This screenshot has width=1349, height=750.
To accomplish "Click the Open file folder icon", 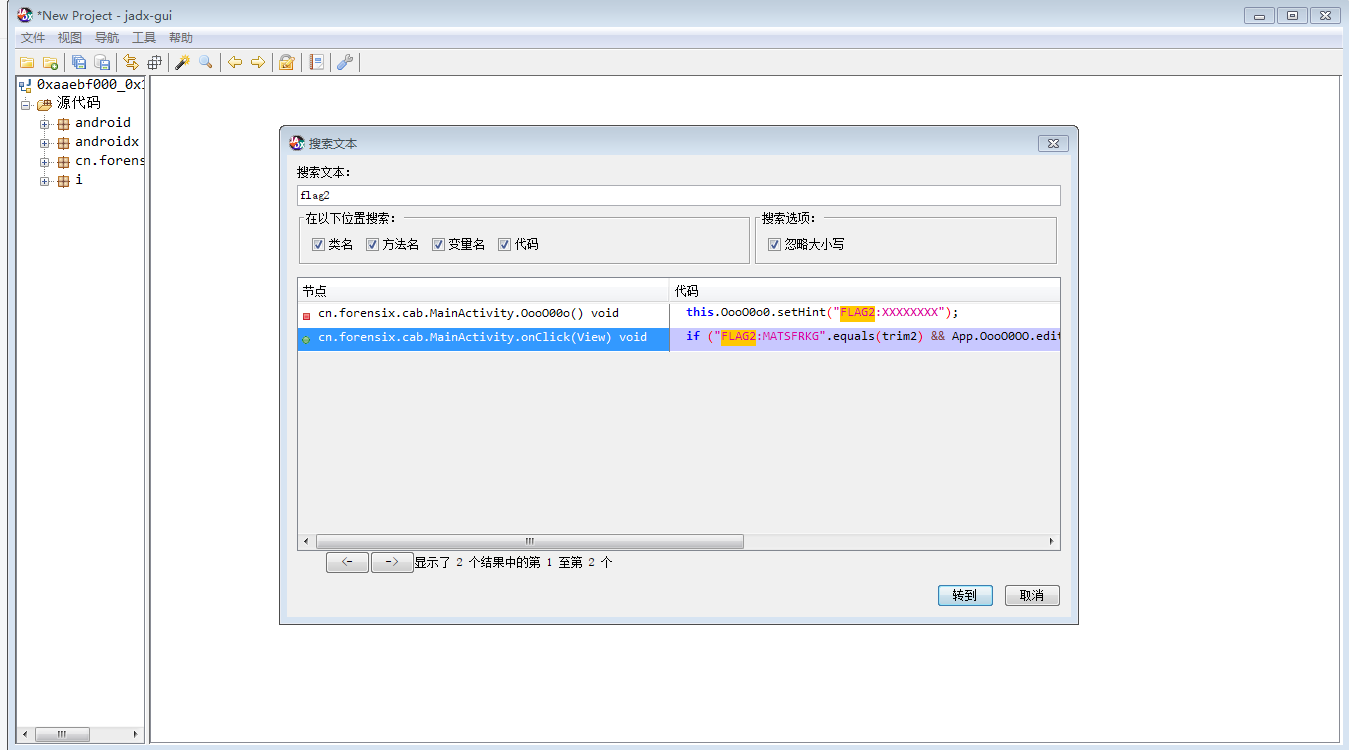I will click(27, 62).
